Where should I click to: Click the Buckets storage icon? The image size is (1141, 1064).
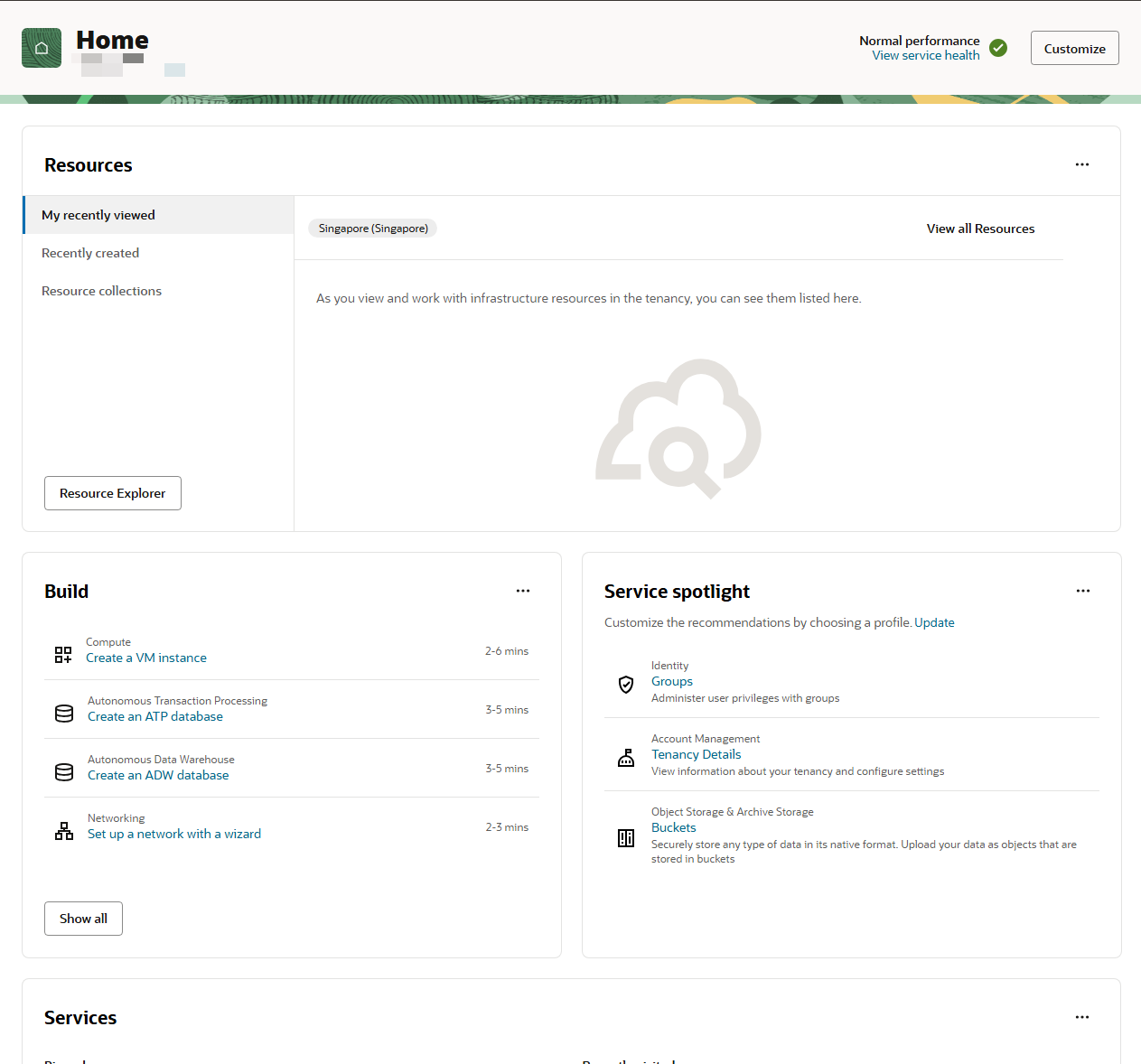[x=626, y=838]
